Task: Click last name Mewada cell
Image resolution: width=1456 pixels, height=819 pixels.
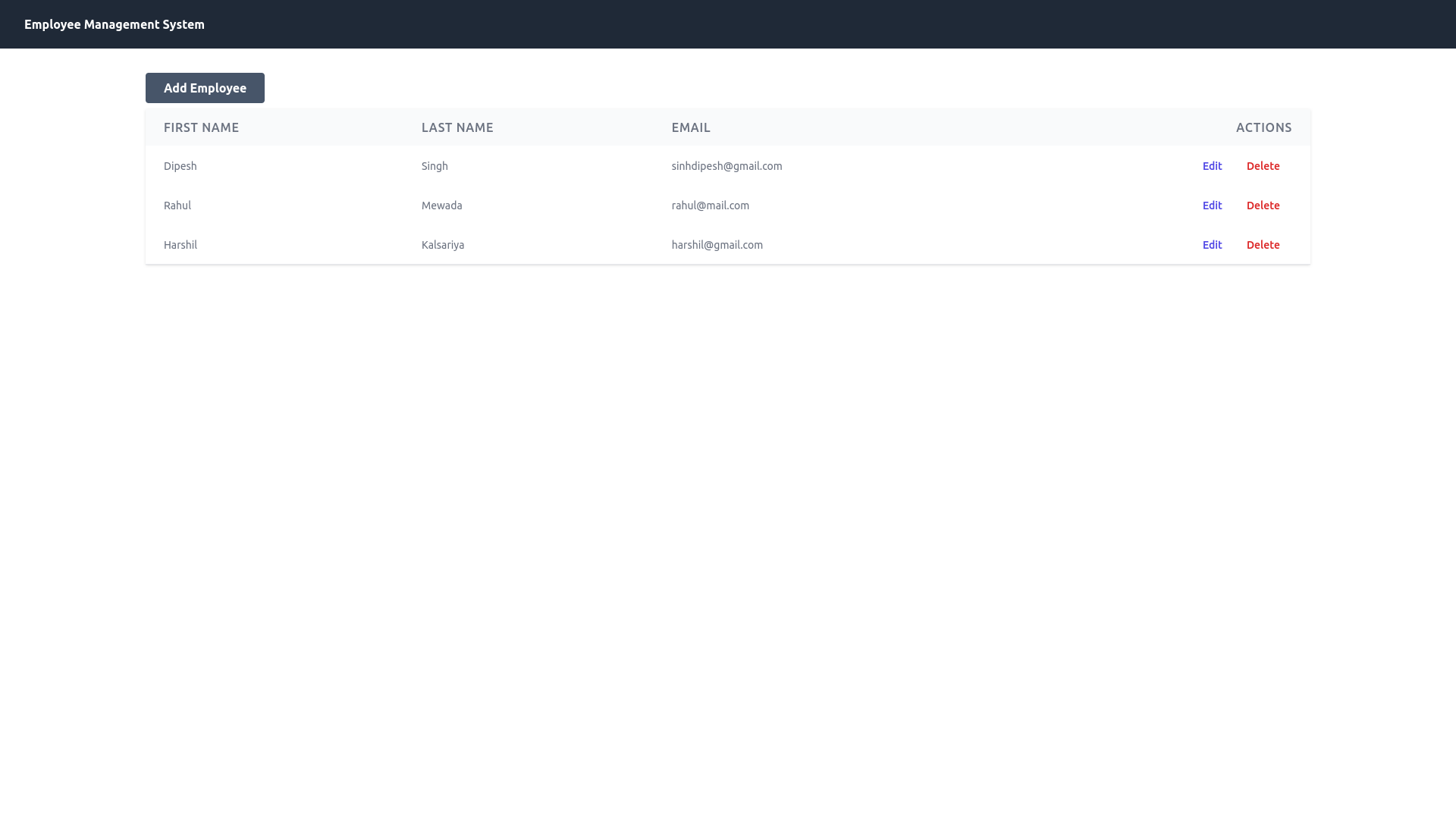Action: (441, 206)
